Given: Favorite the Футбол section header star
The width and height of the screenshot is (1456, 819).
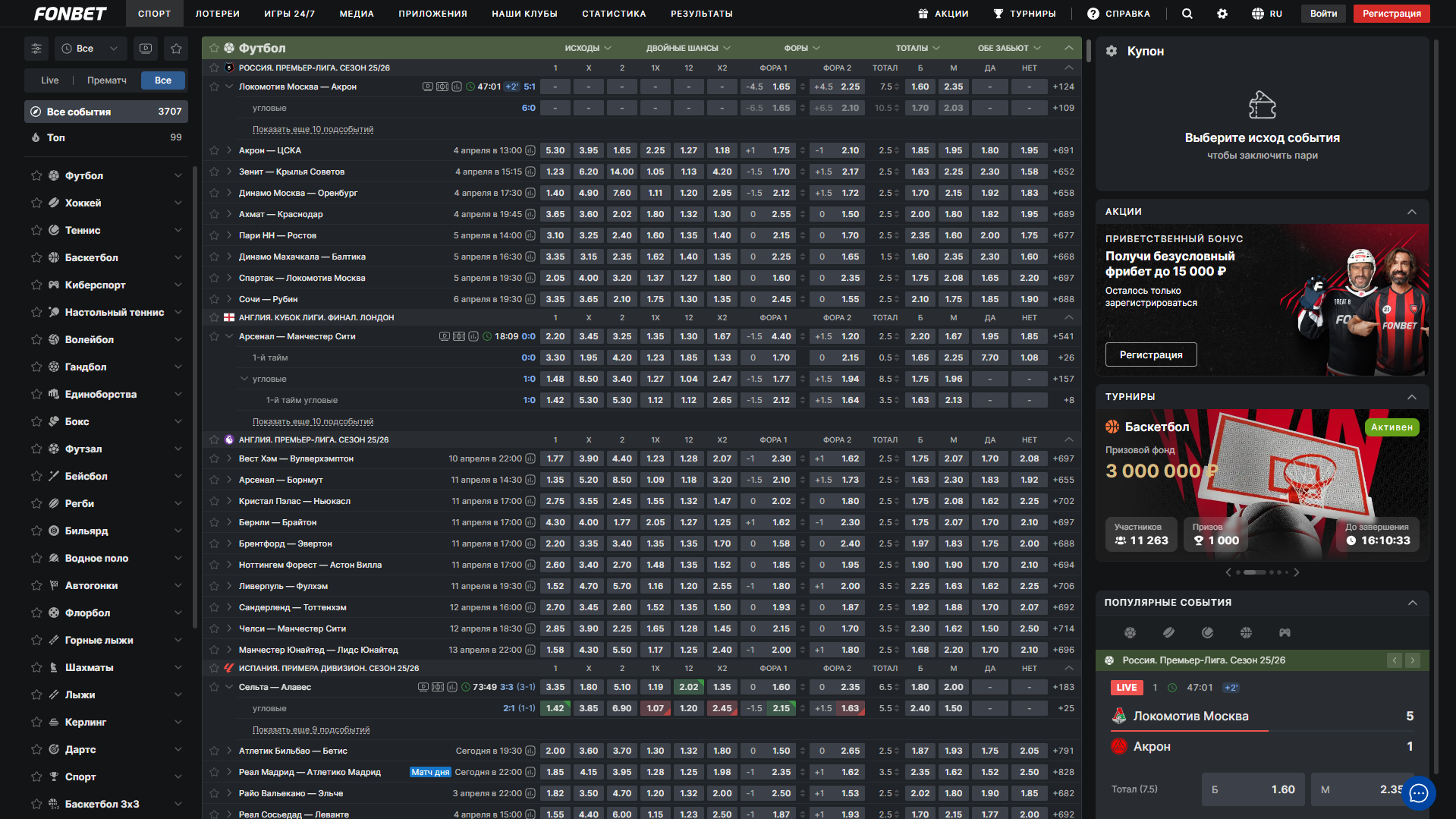Looking at the screenshot, I should (215, 48).
